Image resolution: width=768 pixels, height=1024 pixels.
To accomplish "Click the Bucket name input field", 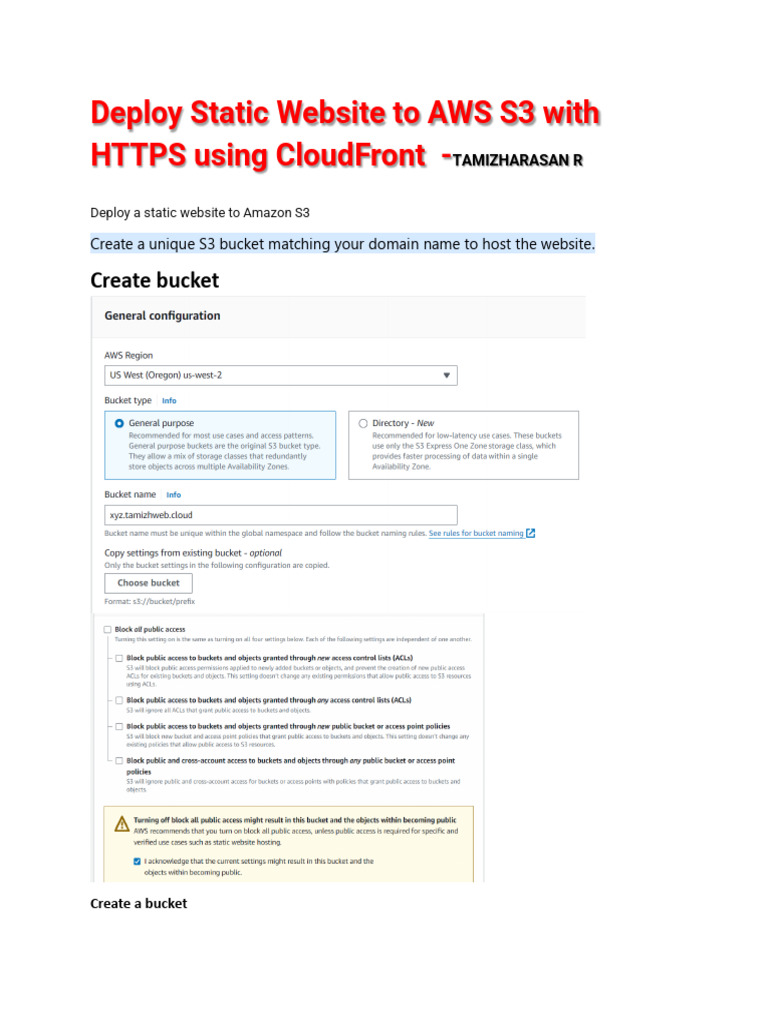I will [280, 515].
